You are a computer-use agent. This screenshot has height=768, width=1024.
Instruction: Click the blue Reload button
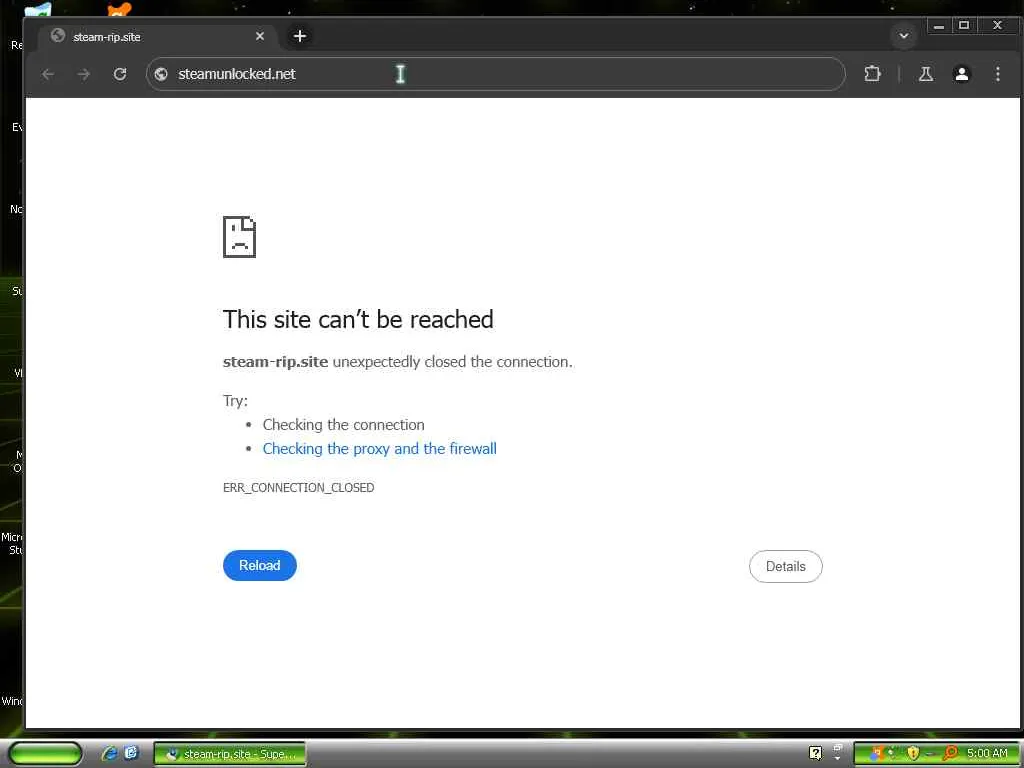tap(260, 566)
